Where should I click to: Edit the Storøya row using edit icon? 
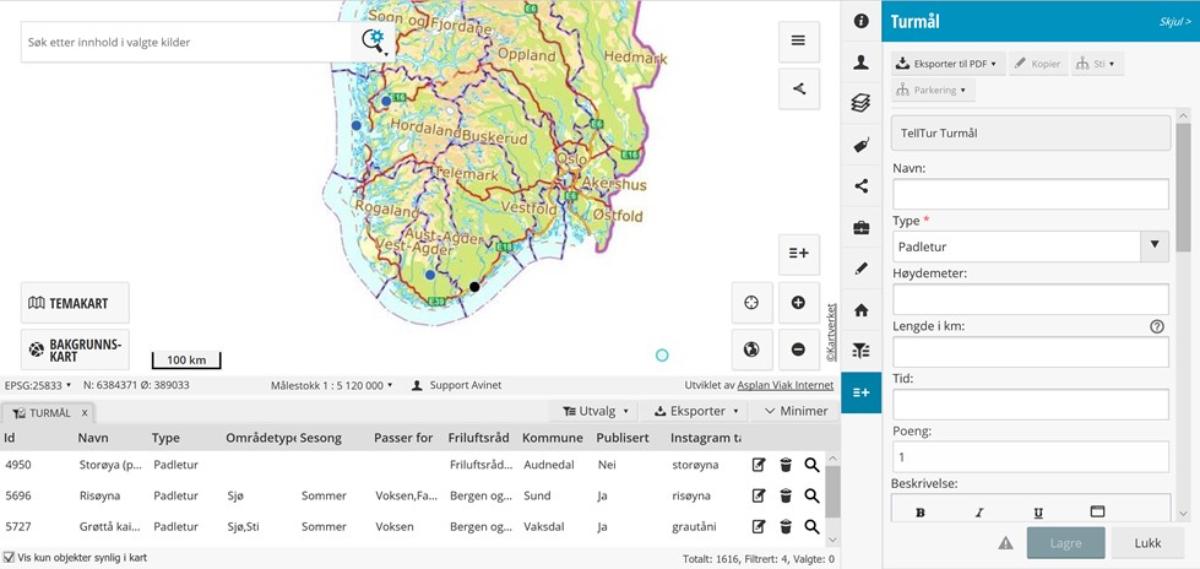(x=759, y=465)
